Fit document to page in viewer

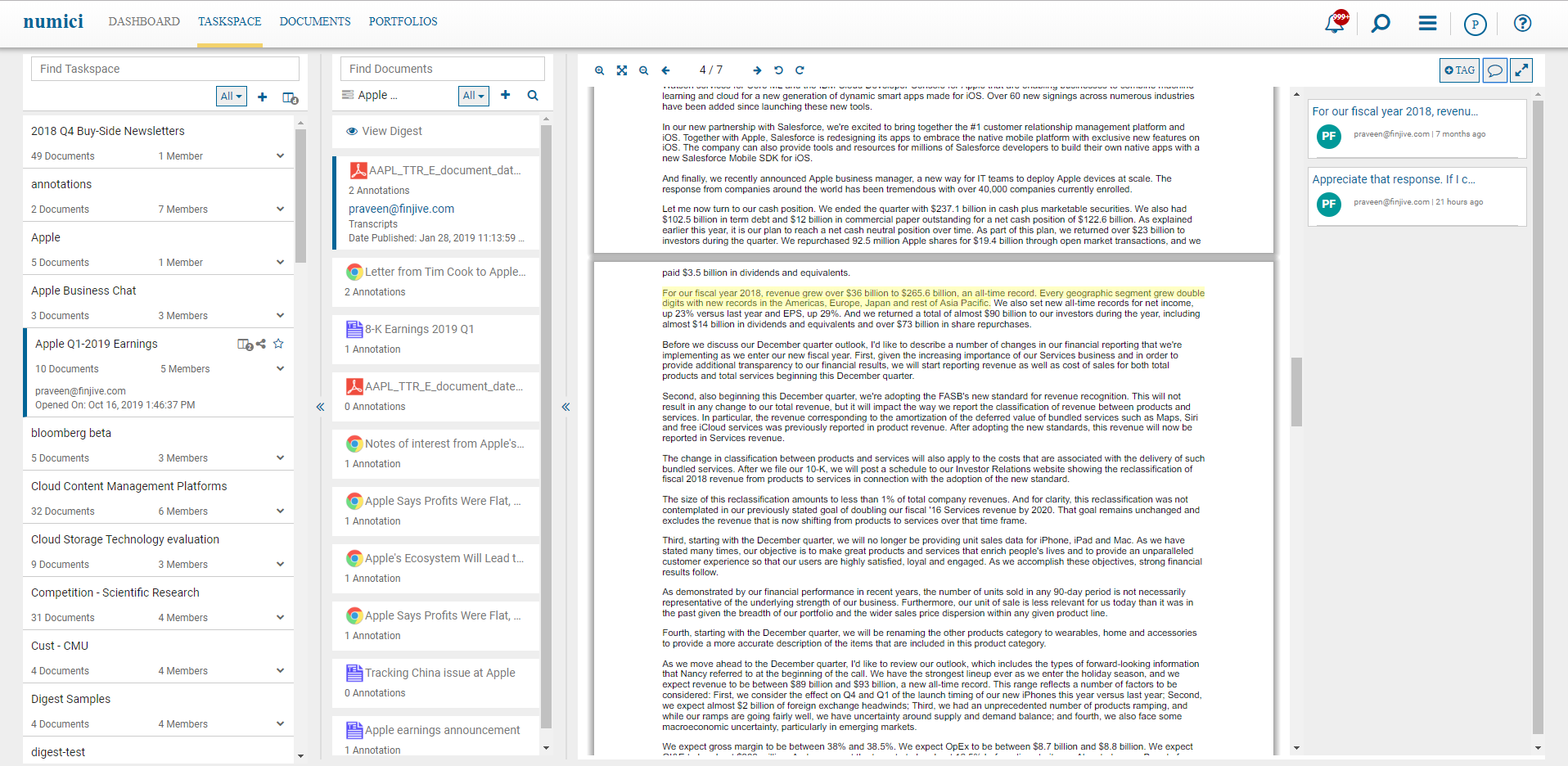pos(622,70)
